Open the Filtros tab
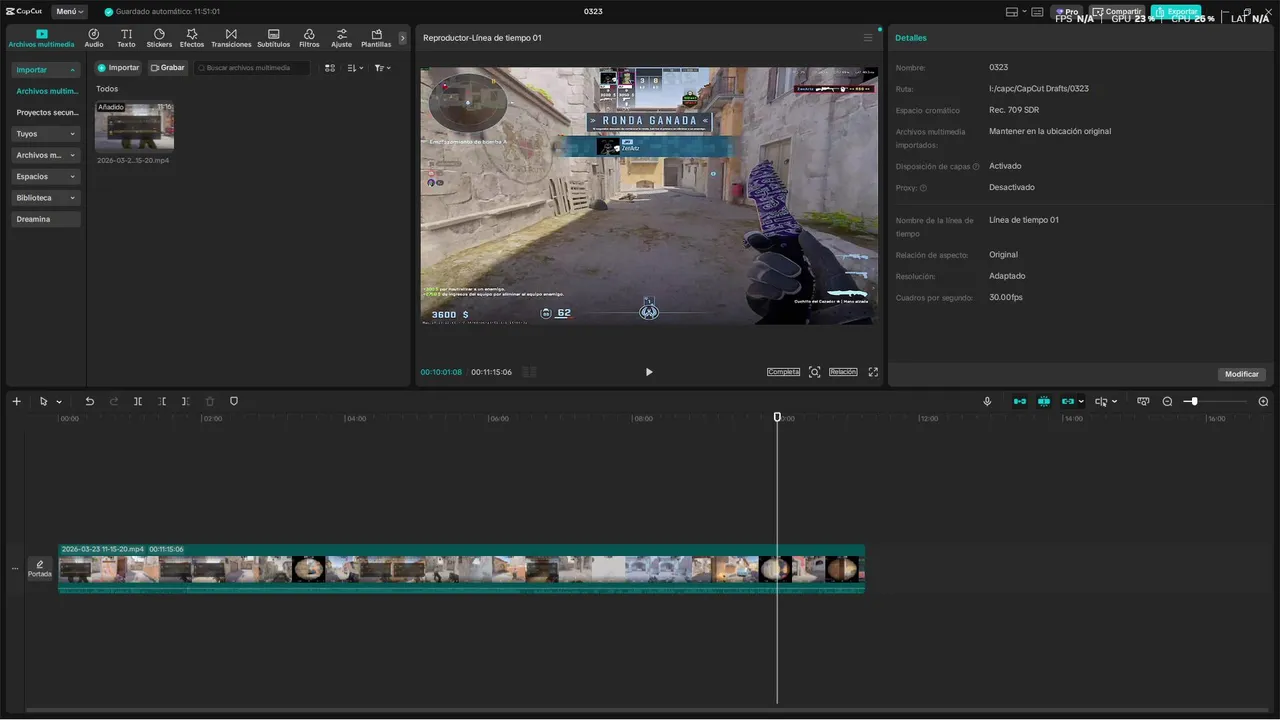Viewport: 1280px width, 720px height. point(309,38)
